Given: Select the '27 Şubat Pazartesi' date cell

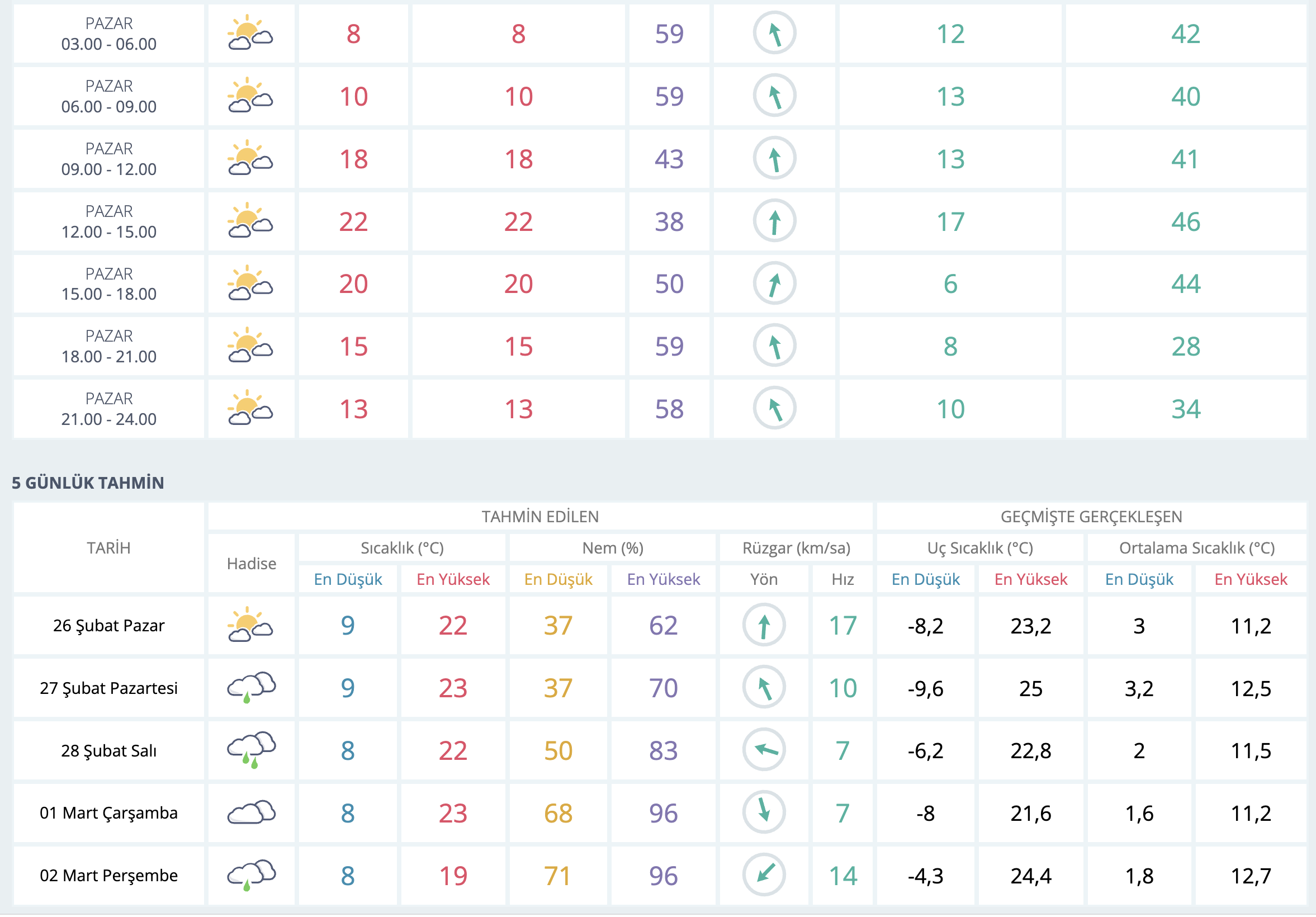Looking at the screenshot, I should click(x=109, y=688).
